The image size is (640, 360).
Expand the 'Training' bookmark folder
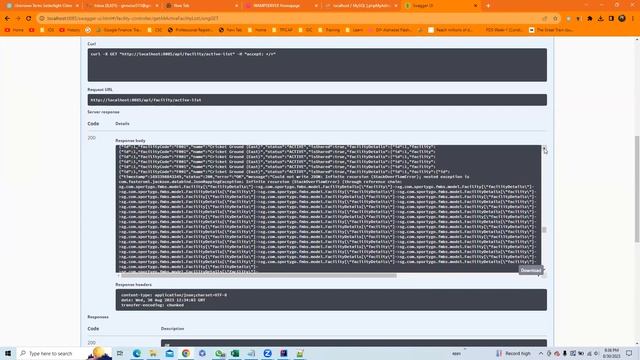329,30
